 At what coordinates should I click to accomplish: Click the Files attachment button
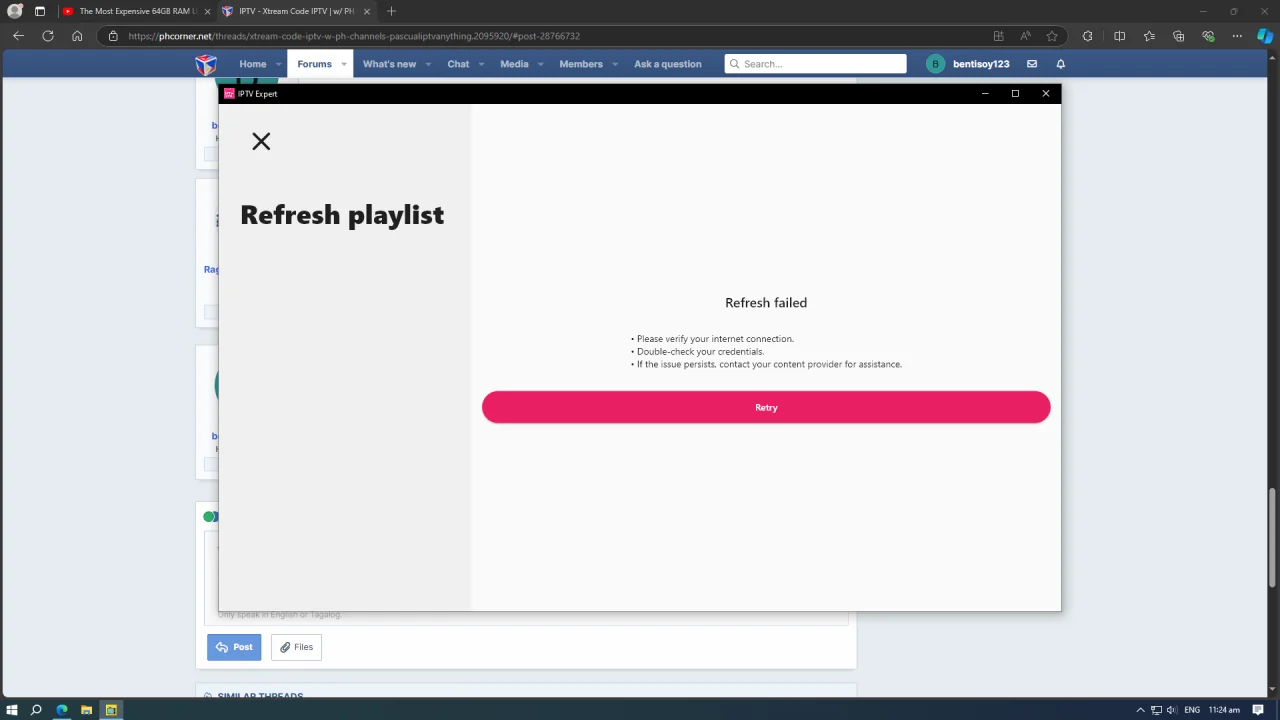coord(296,647)
